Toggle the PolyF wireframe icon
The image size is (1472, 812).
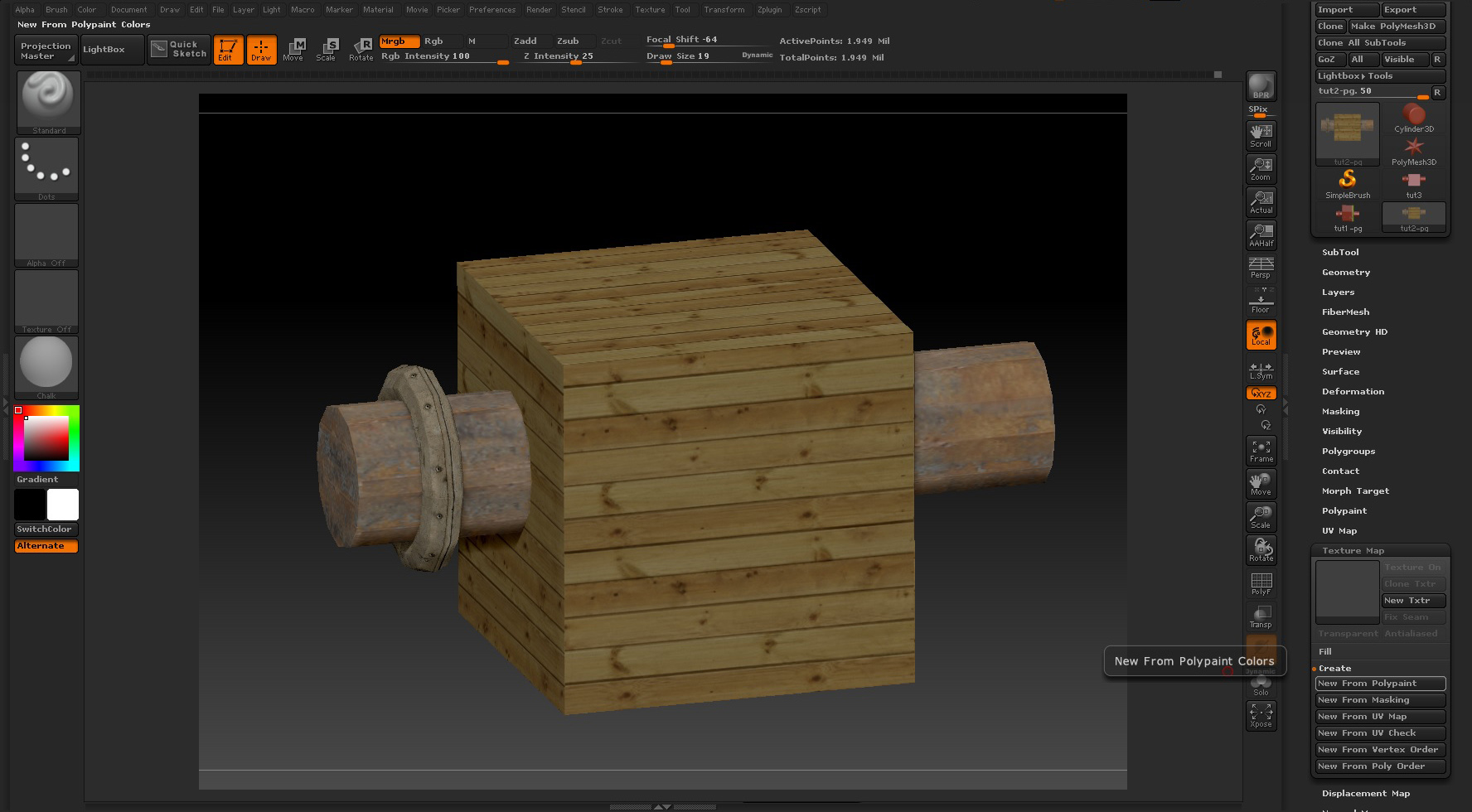[x=1261, y=583]
